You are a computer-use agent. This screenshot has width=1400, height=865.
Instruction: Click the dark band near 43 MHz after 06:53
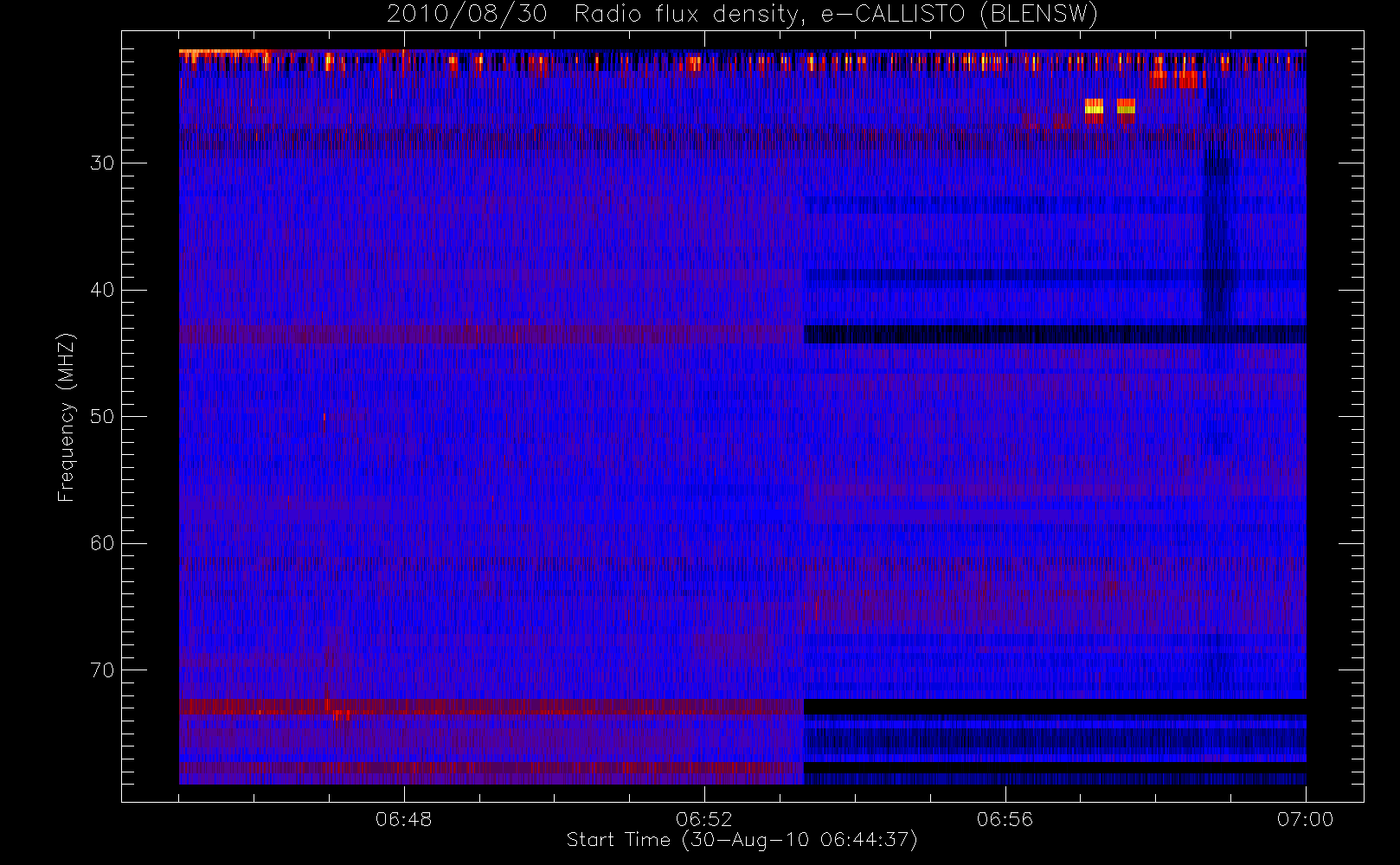click(x=1055, y=334)
